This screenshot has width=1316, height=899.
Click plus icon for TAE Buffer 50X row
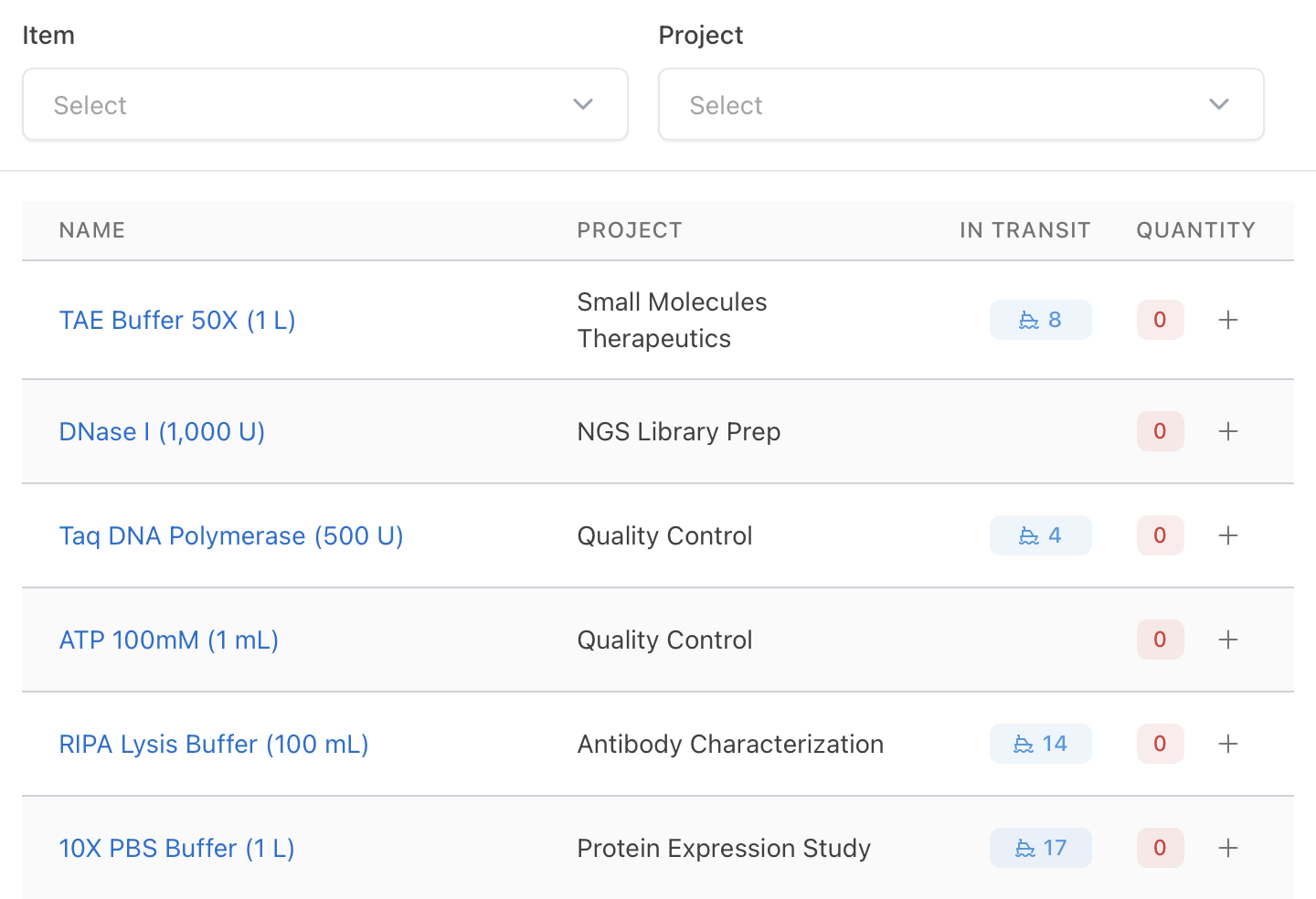1228,320
